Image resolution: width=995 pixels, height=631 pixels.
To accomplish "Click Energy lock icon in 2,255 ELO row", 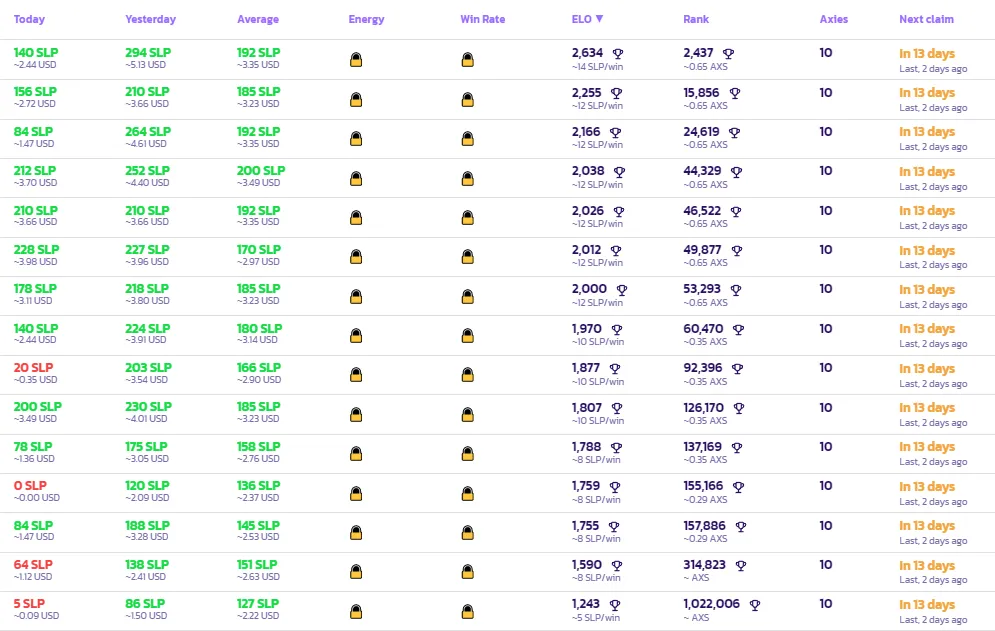I will point(356,100).
